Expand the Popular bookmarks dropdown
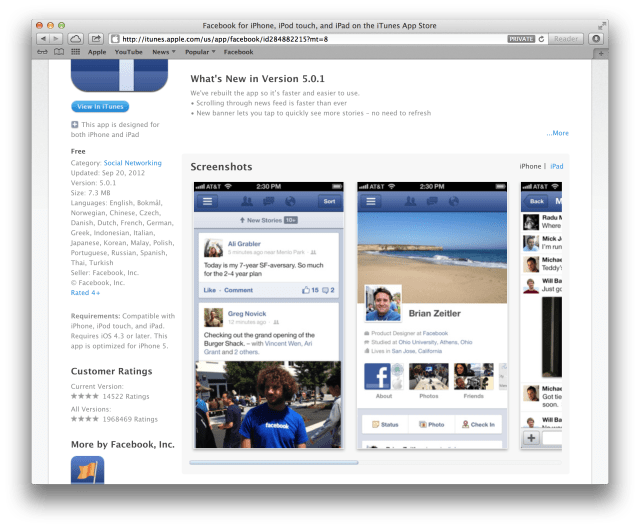The height and width of the screenshot is (528, 640). coord(200,52)
